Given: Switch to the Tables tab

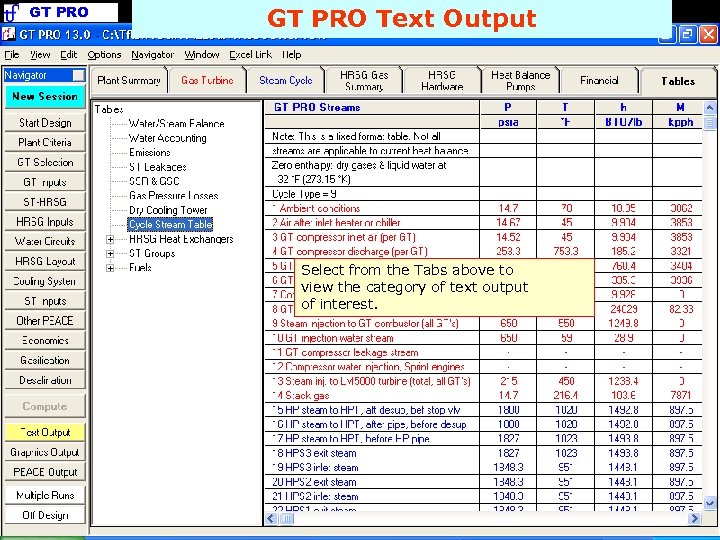Looking at the screenshot, I should click(678, 81).
